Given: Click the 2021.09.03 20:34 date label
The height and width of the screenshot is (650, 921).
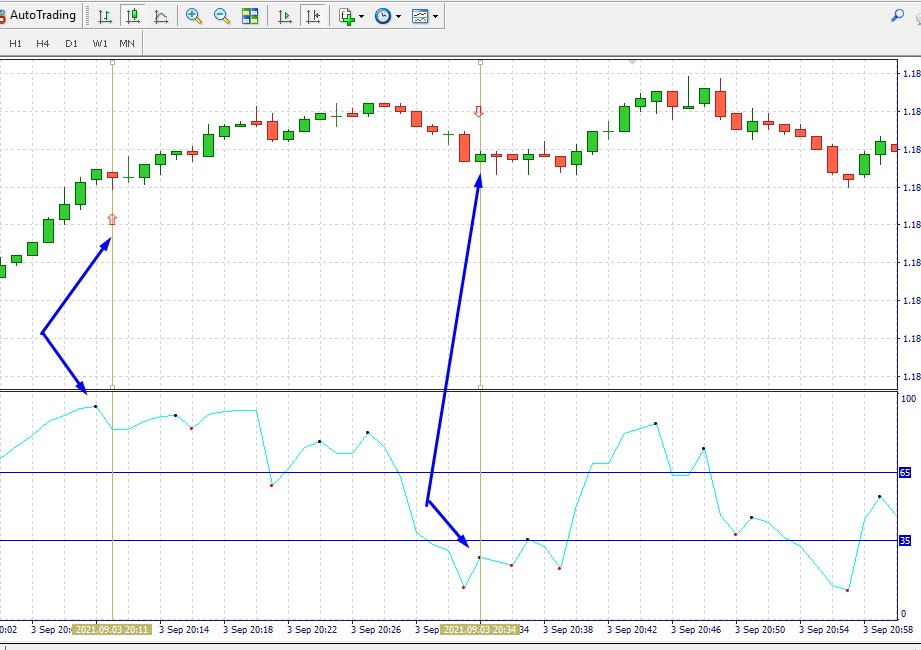Looking at the screenshot, I should point(480,629).
